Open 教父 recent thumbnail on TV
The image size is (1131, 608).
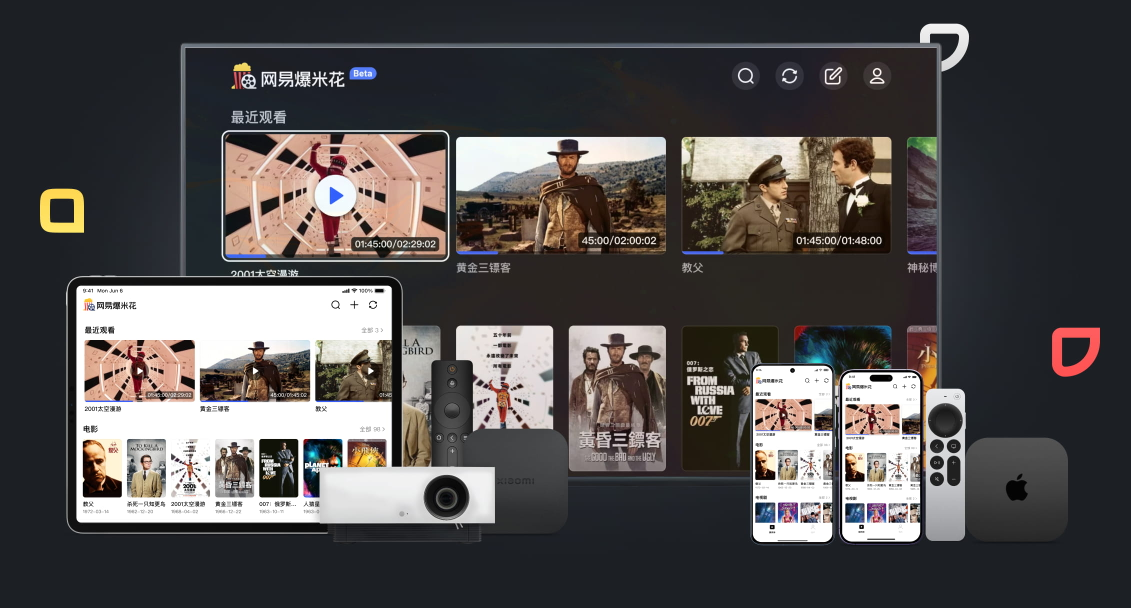[786, 195]
